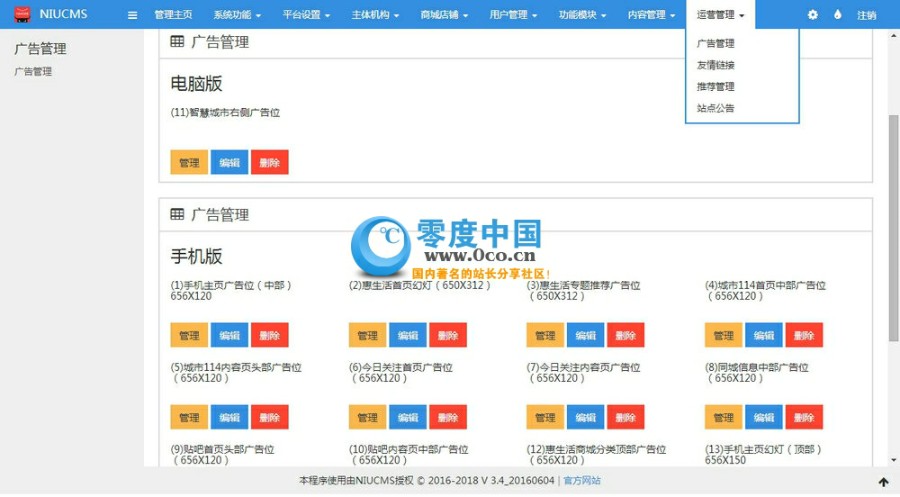Click 管理 for 惠生活首页幻灯
Screen dimensions: 900x497
pos(367,335)
